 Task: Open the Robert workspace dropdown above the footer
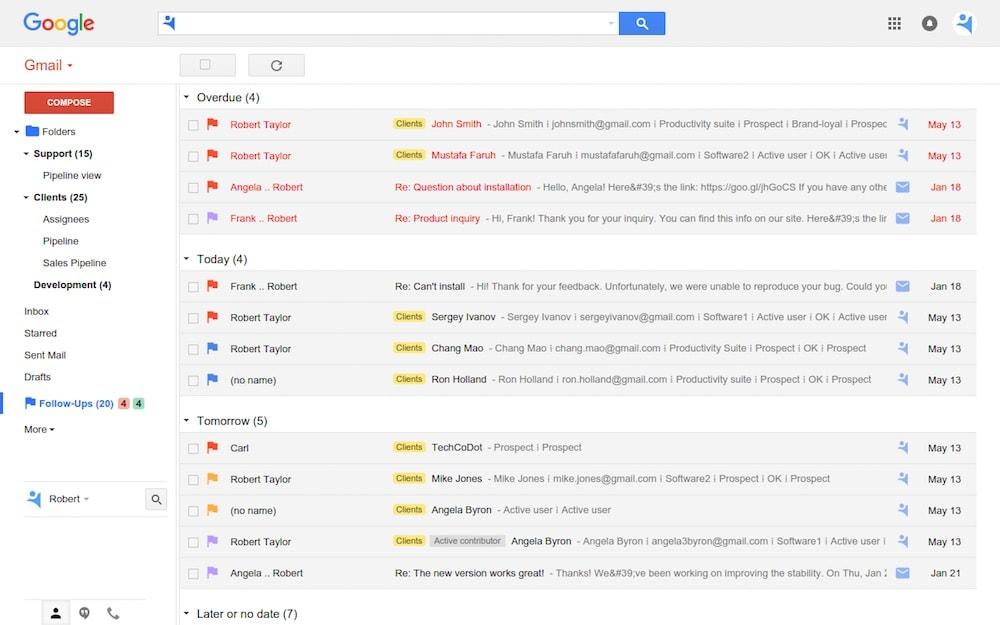click(x=72, y=498)
